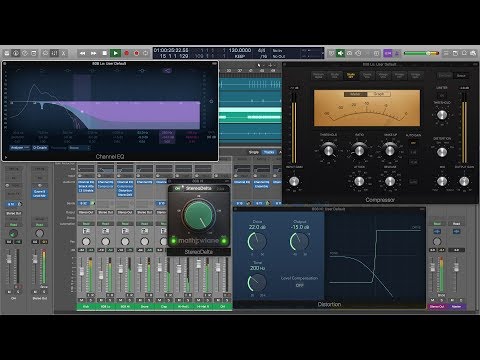Click the compressor Release knob

[390, 181]
